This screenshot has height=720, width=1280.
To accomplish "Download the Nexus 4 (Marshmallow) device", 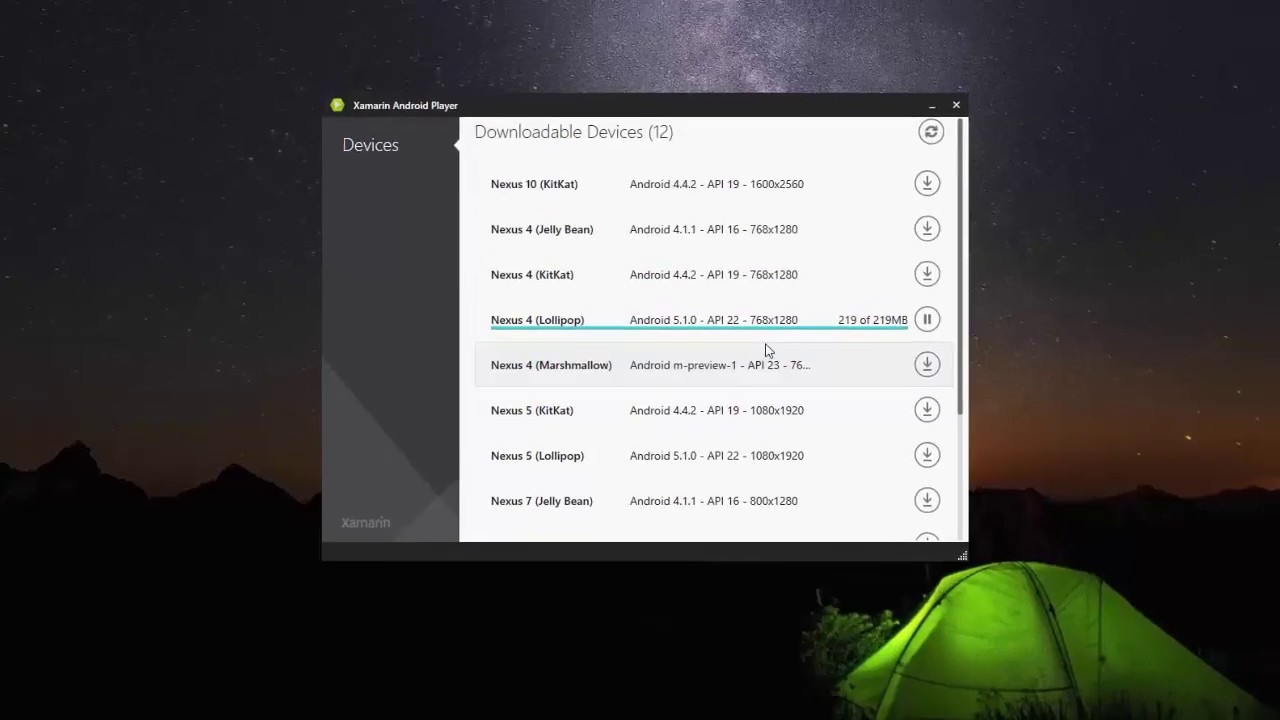I will click(927, 365).
